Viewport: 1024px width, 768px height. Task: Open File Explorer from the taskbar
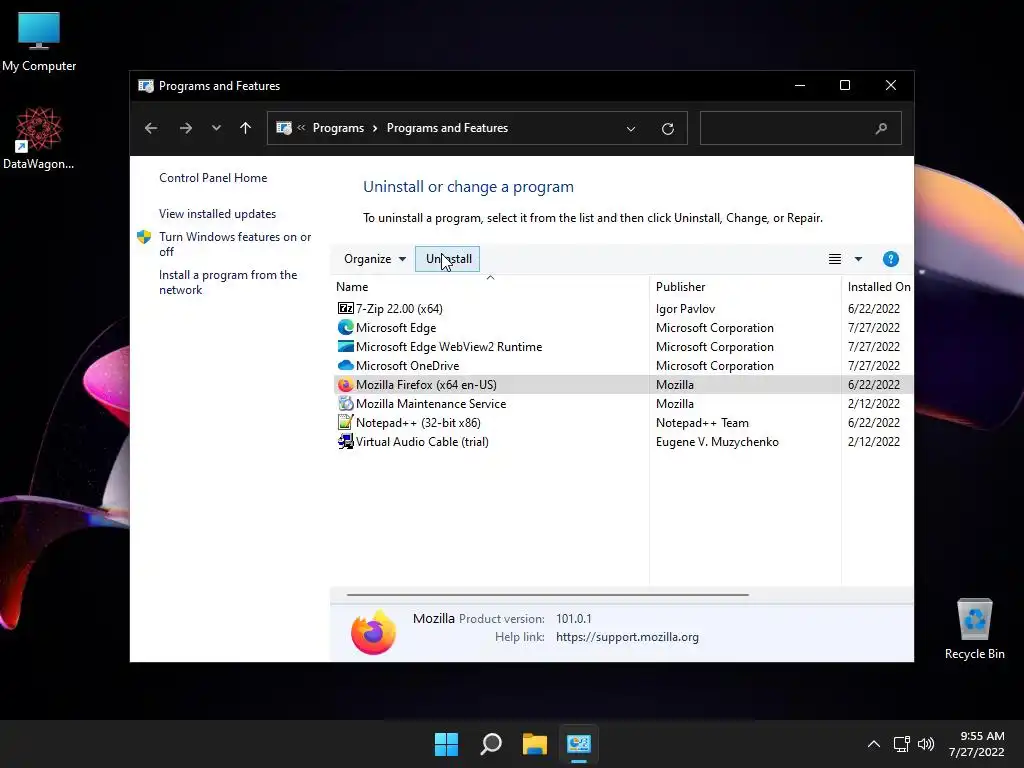(x=534, y=744)
